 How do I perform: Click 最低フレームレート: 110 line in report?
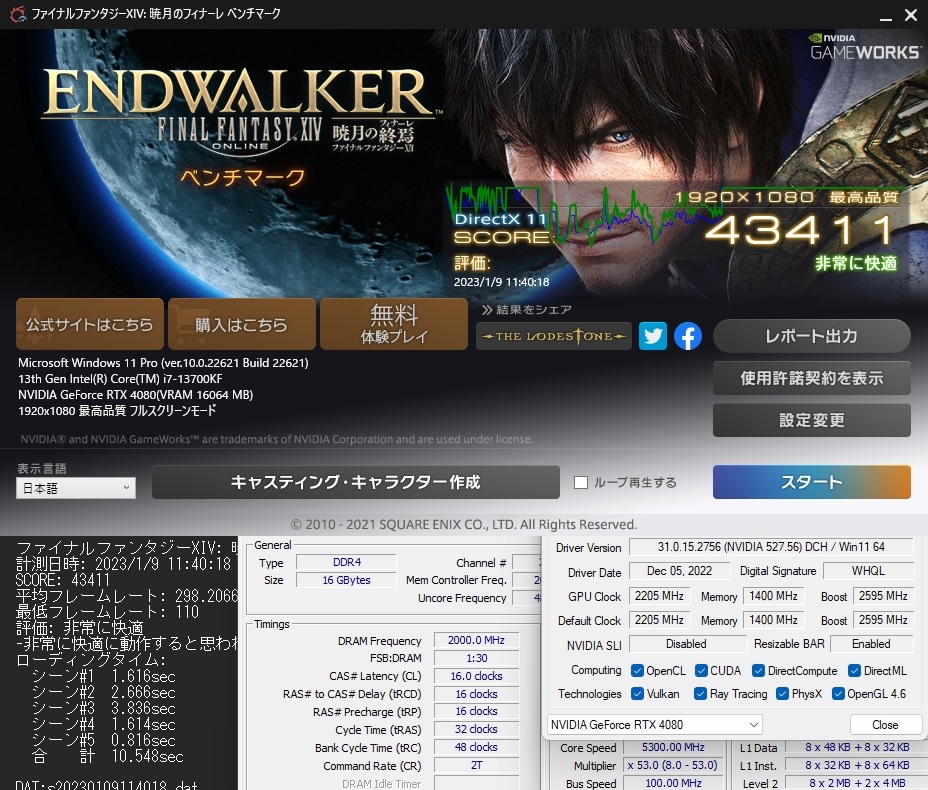(107, 612)
